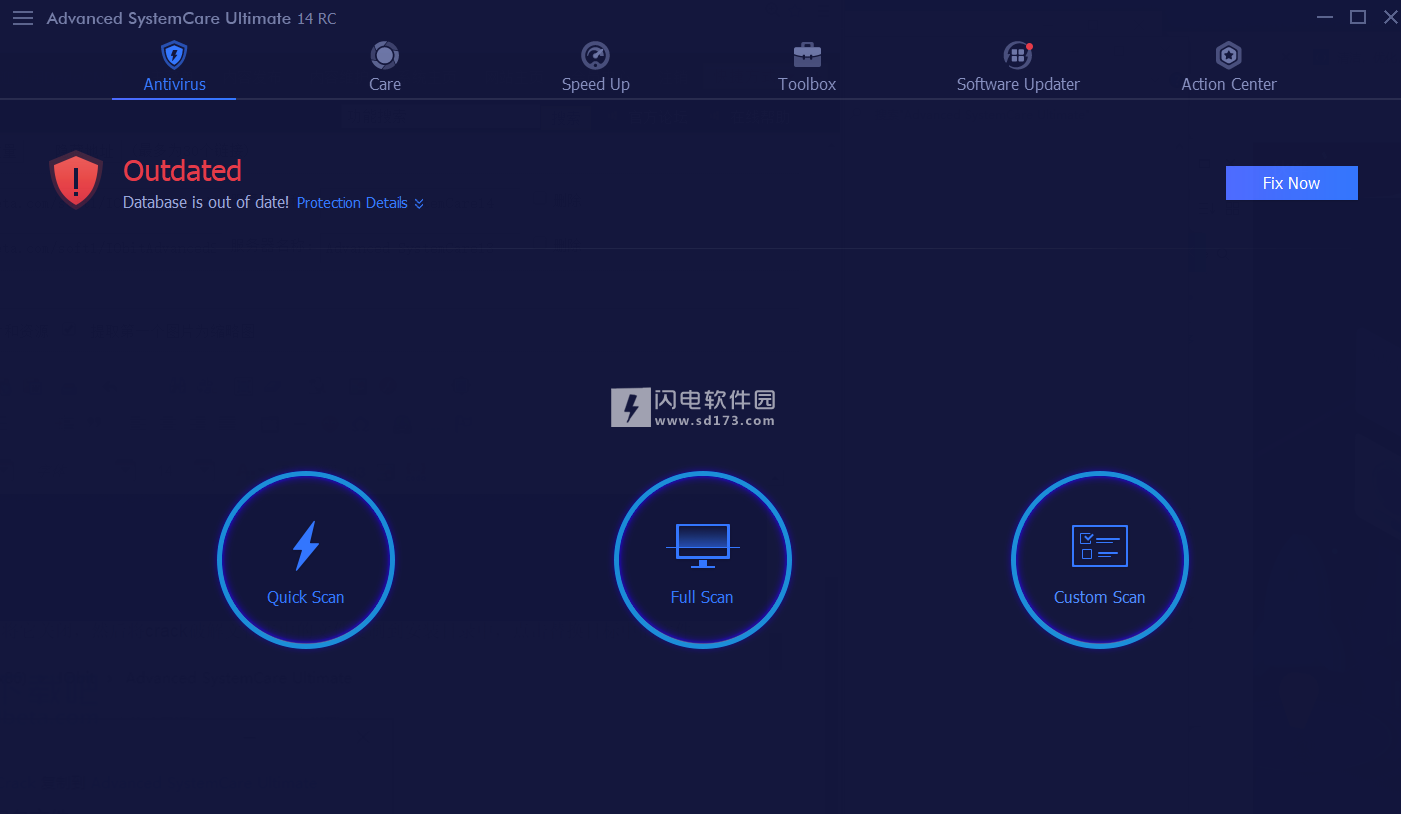Click the Toolbox briefcase icon
Screen dimensions: 1401x814
click(807, 54)
